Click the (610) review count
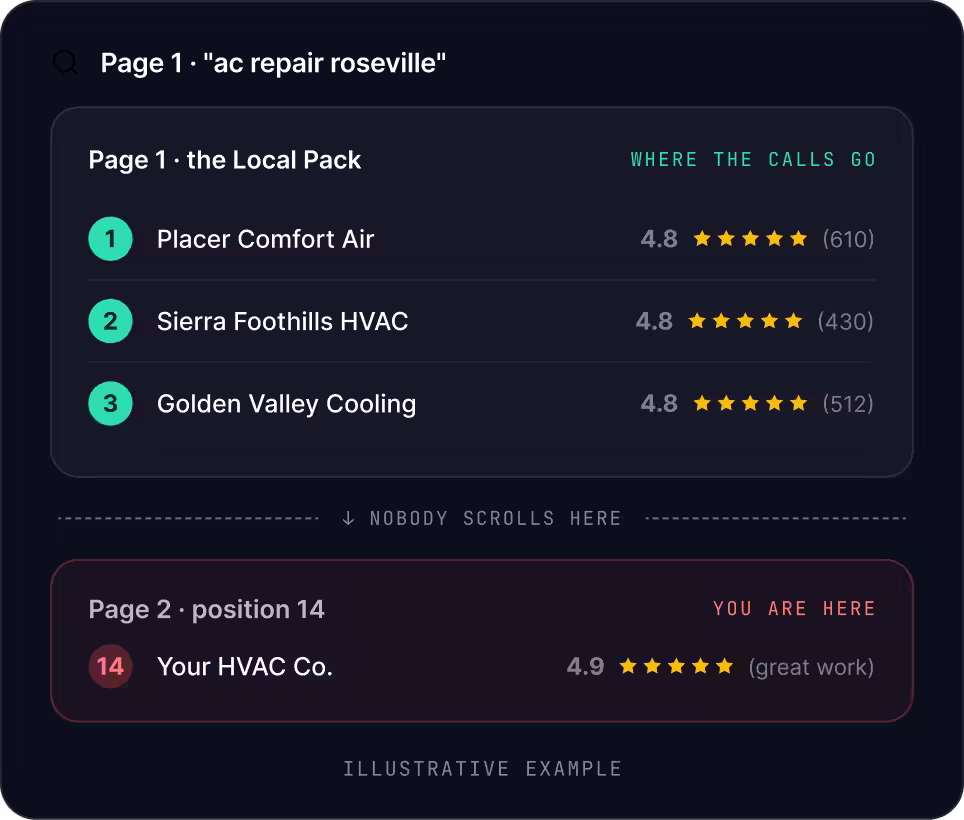Screen dimensions: 964x820 click(848, 239)
